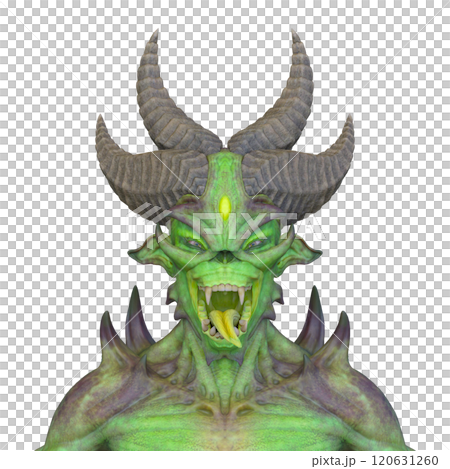Select the image ID number 120631260

tap(405, 461)
